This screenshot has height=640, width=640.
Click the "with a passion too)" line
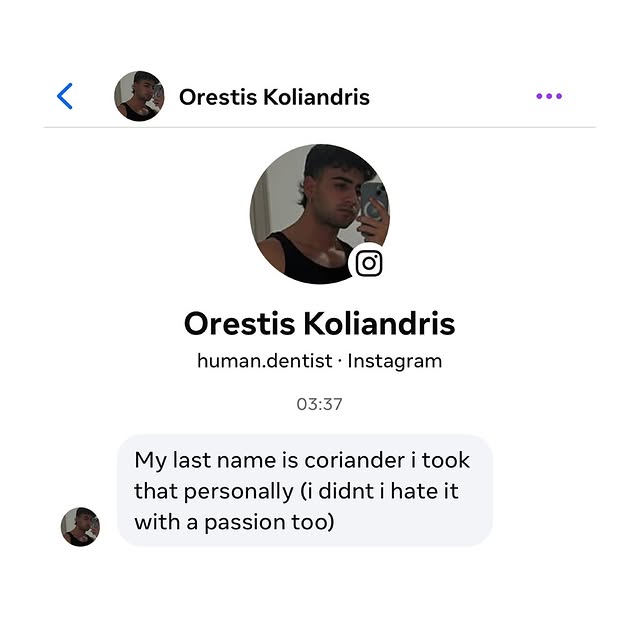pos(234,521)
